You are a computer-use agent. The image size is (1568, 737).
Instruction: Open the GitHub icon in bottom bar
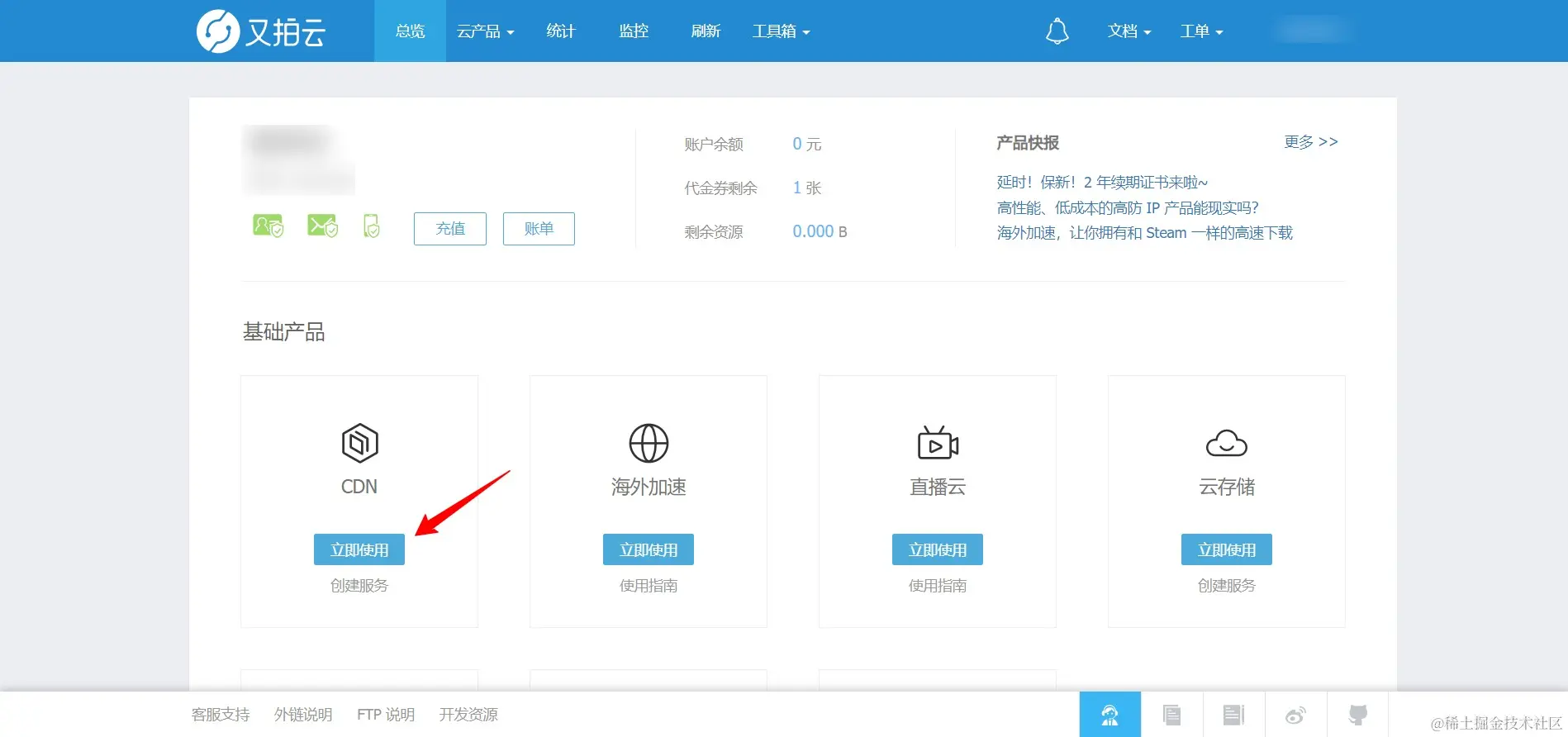(x=1357, y=715)
